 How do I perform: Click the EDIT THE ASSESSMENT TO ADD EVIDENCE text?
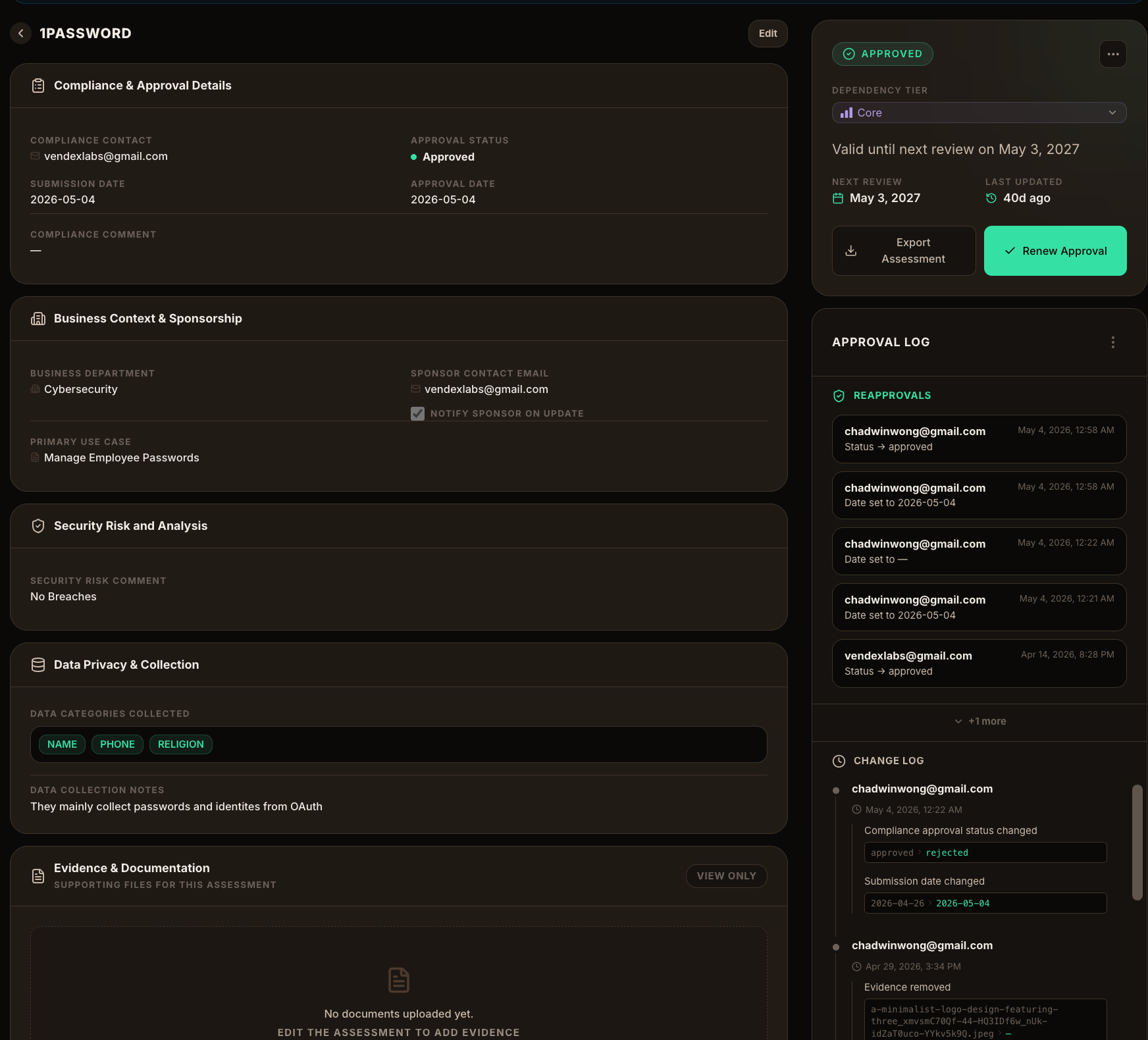click(x=399, y=1032)
